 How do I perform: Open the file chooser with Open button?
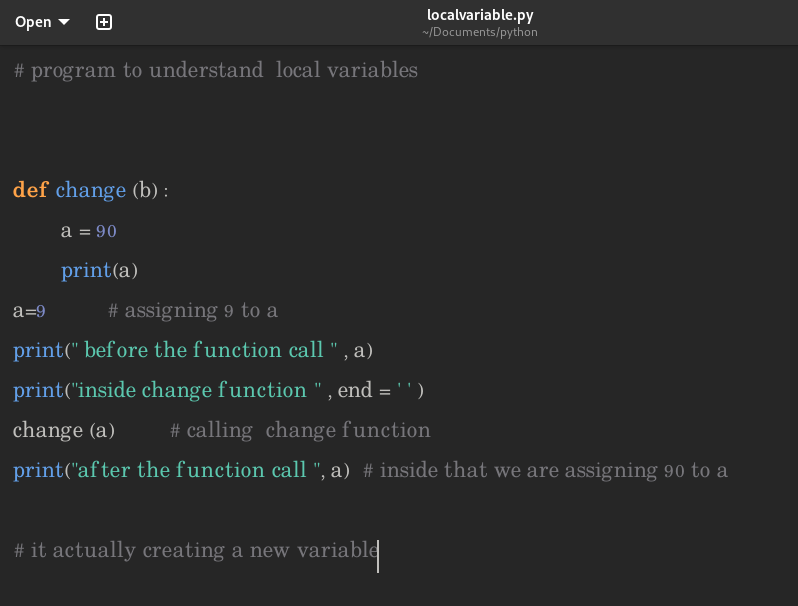(x=33, y=22)
